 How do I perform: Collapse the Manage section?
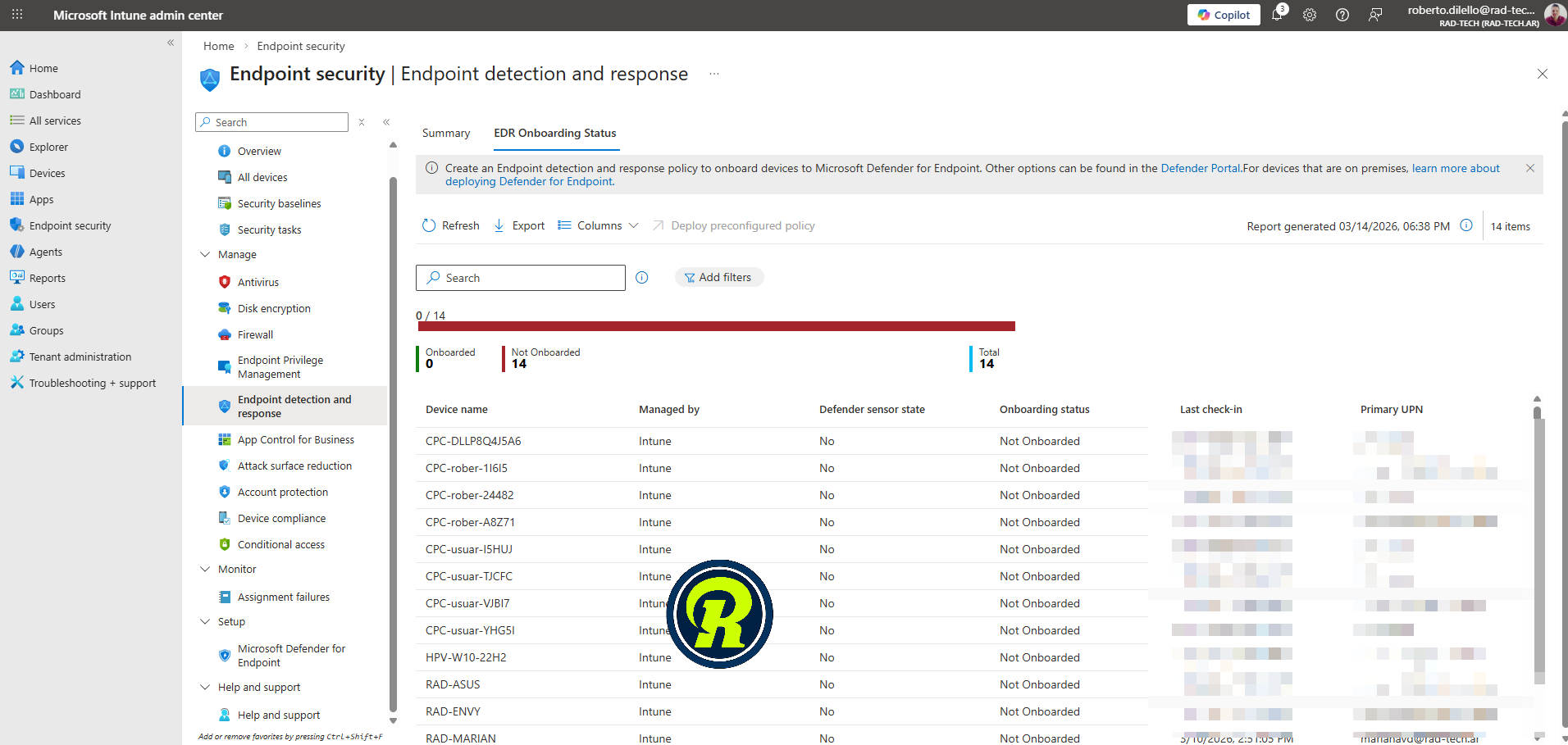click(x=205, y=255)
